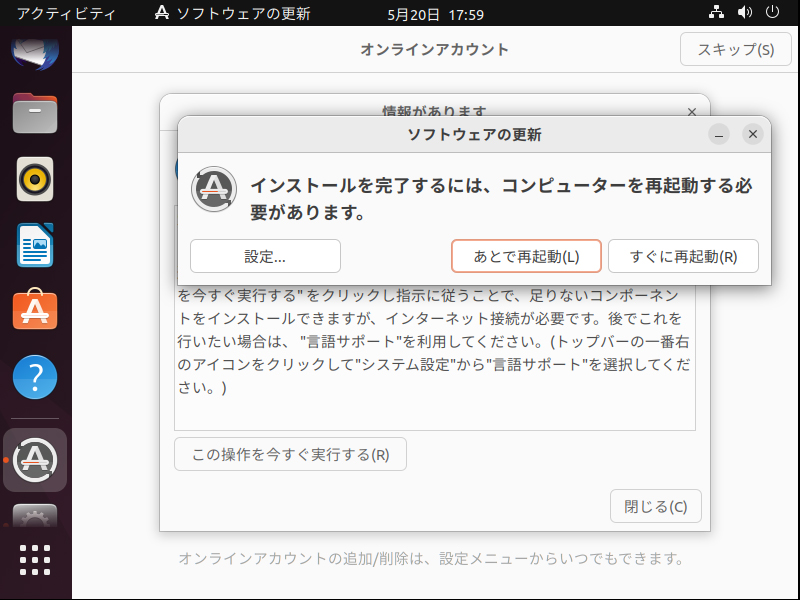Click この操作を今すぐ実行する(R) button

click(290, 454)
